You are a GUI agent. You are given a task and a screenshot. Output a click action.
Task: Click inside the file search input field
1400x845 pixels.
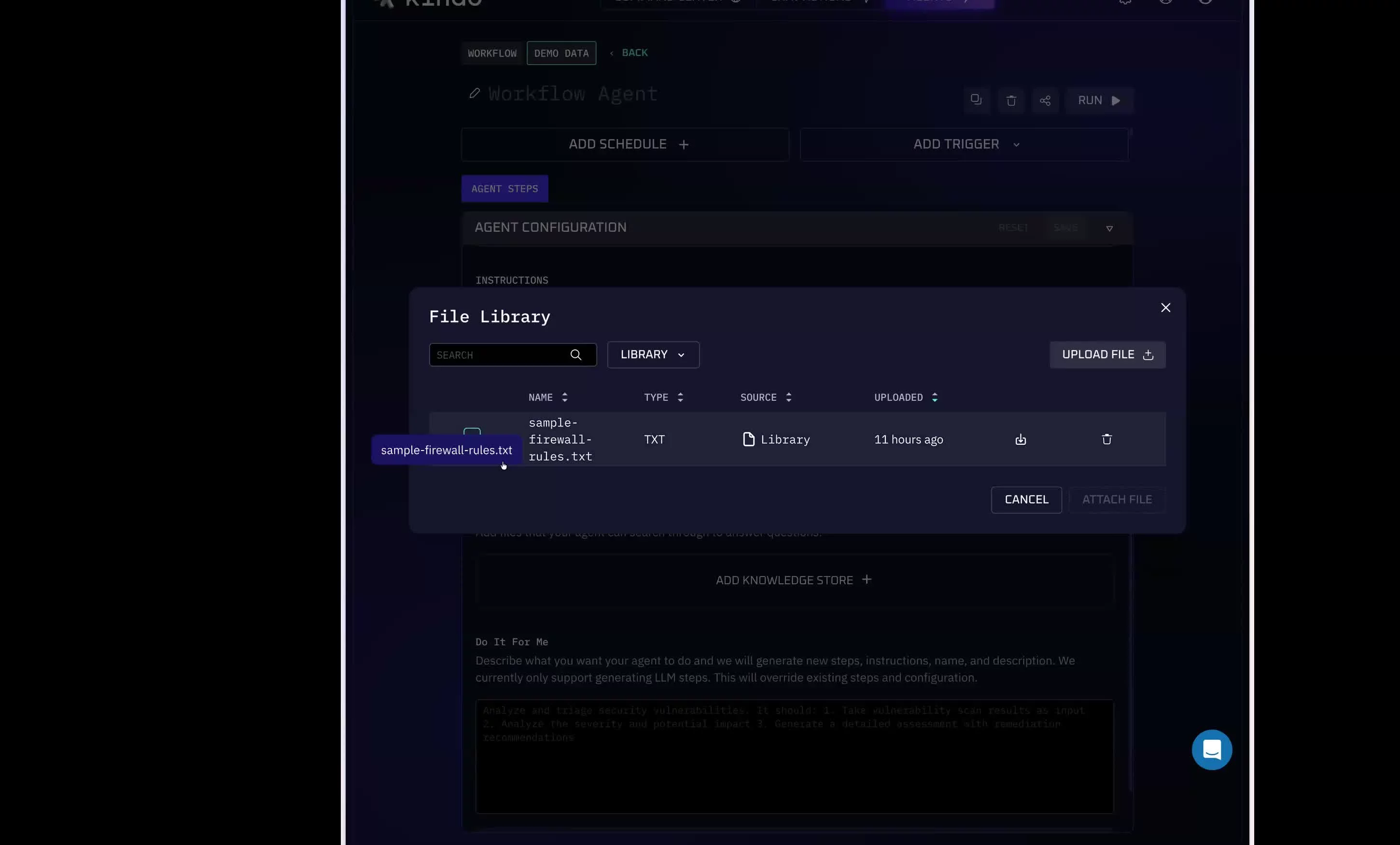[x=500, y=354]
